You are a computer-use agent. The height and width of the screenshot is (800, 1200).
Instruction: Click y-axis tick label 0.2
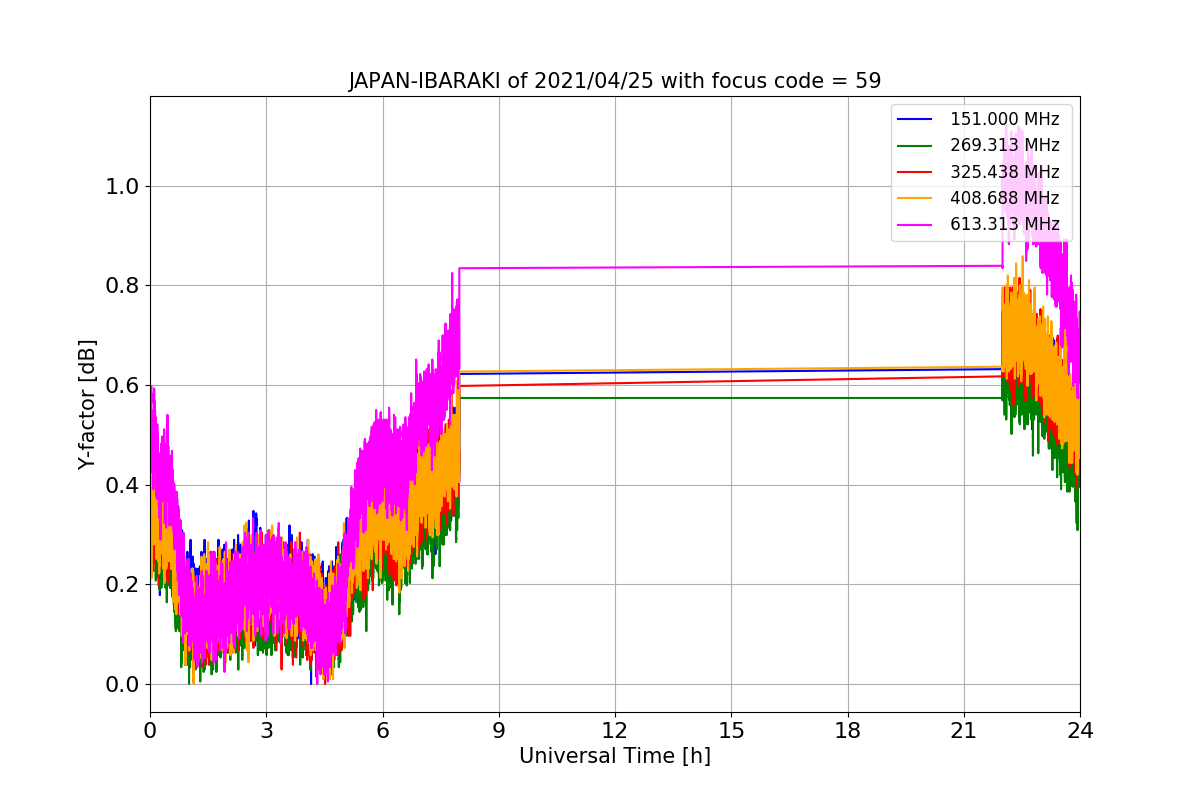pos(123,585)
